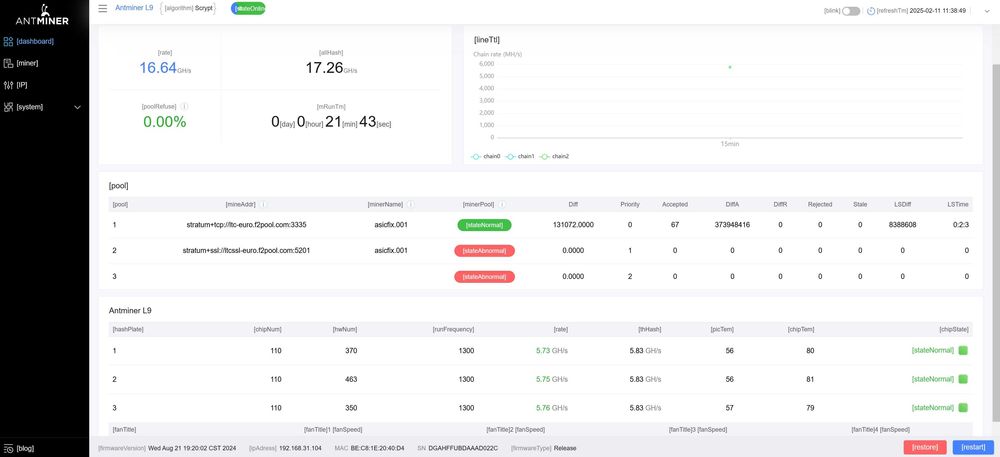Click asicfix.001 miner name in pool 1 row
This screenshot has width=1000, height=457.
(391, 225)
